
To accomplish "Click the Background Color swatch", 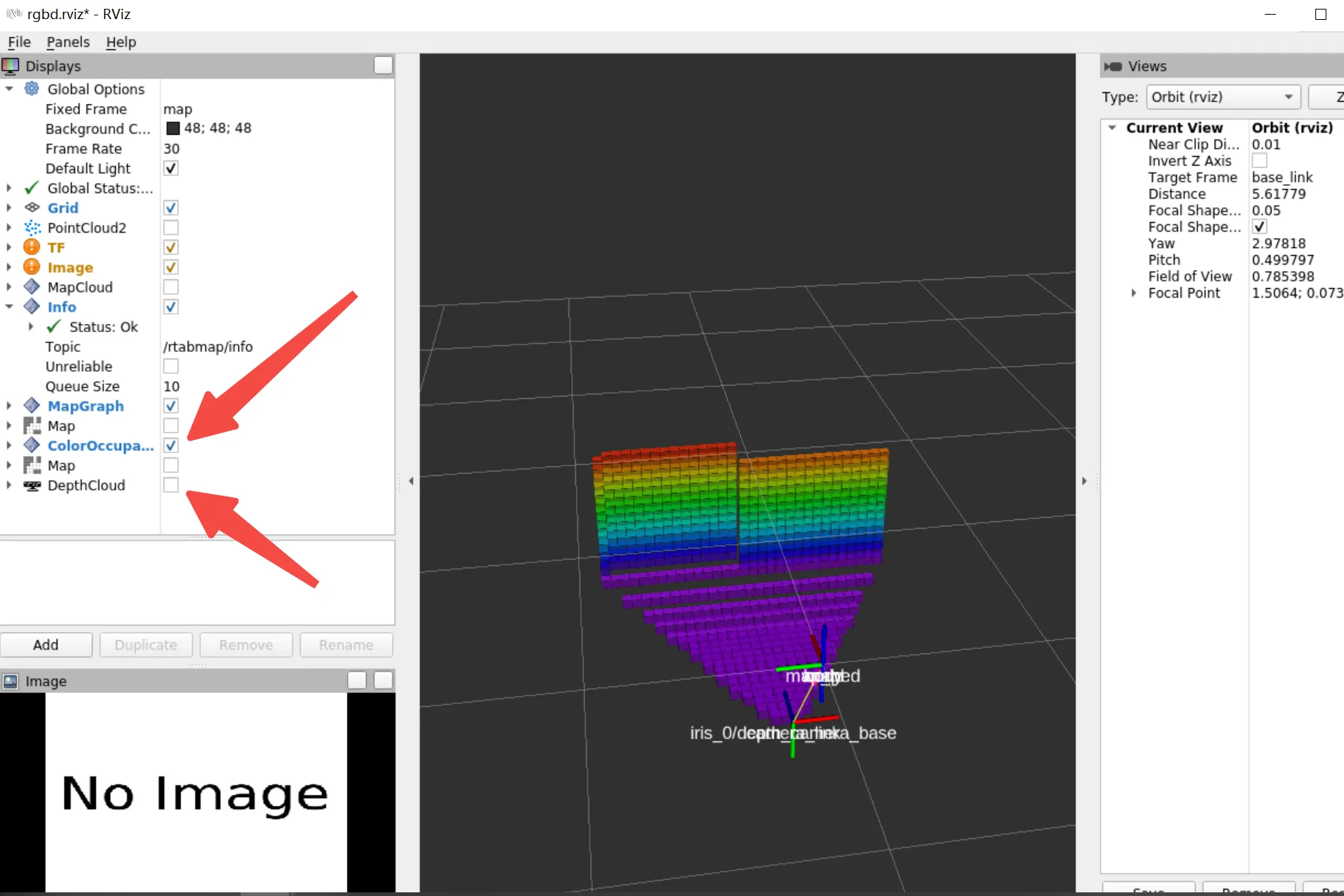I will point(173,128).
